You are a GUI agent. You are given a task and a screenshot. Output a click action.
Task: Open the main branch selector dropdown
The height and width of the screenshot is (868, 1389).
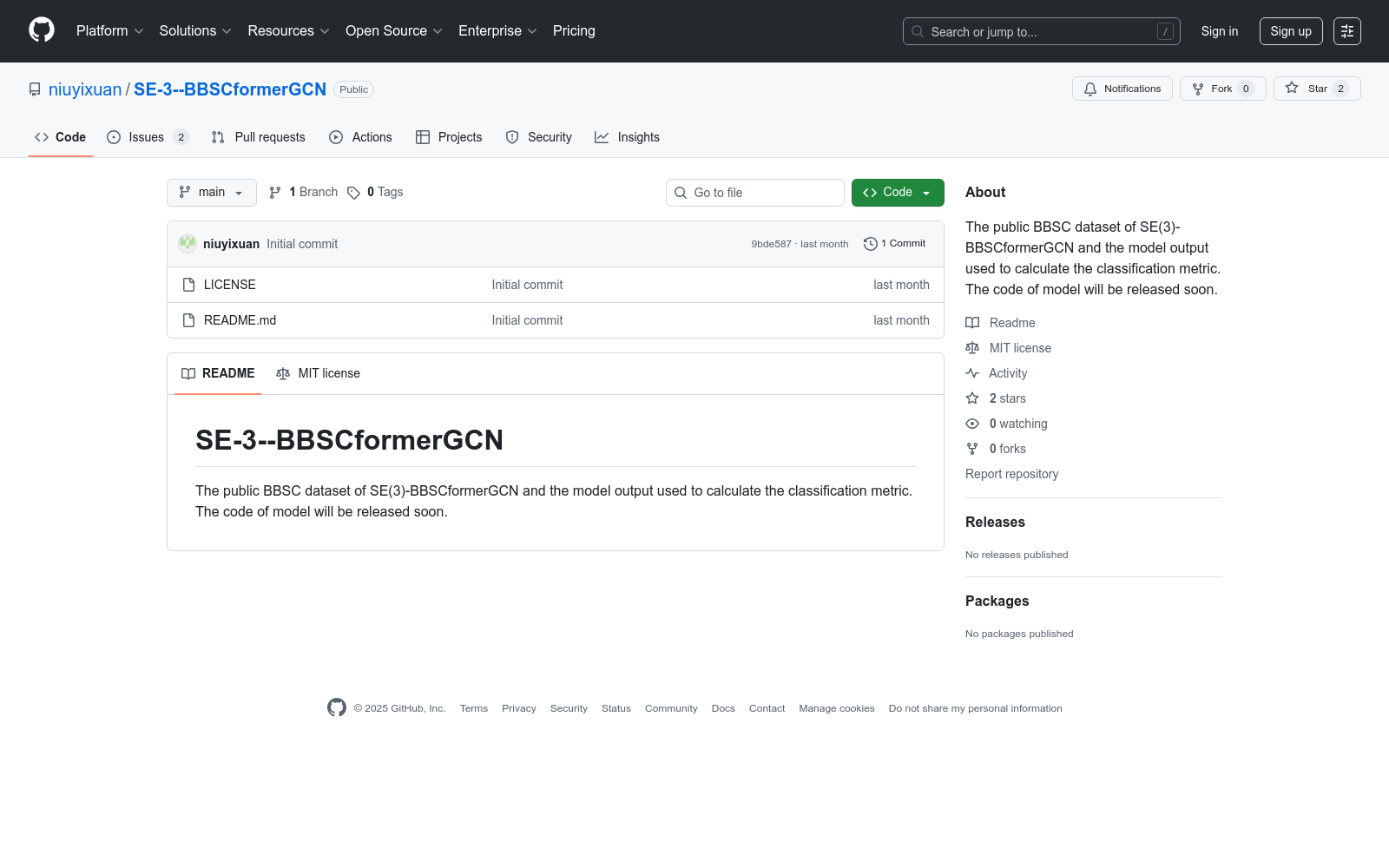point(212,193)
